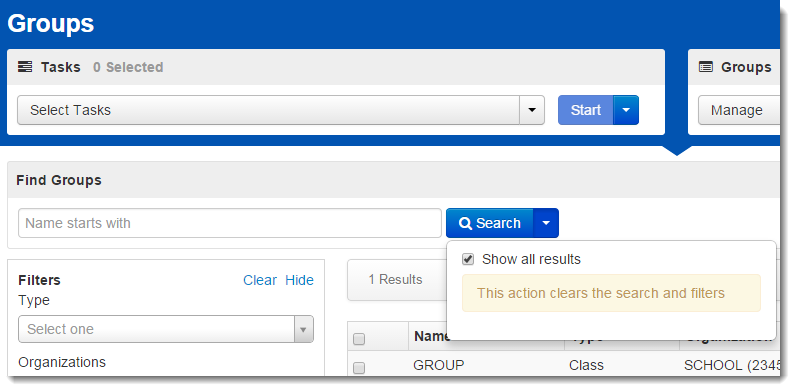Open the Select Tasks dropdown arrow
Screen dimensions: 795x391
pos(532,110)
